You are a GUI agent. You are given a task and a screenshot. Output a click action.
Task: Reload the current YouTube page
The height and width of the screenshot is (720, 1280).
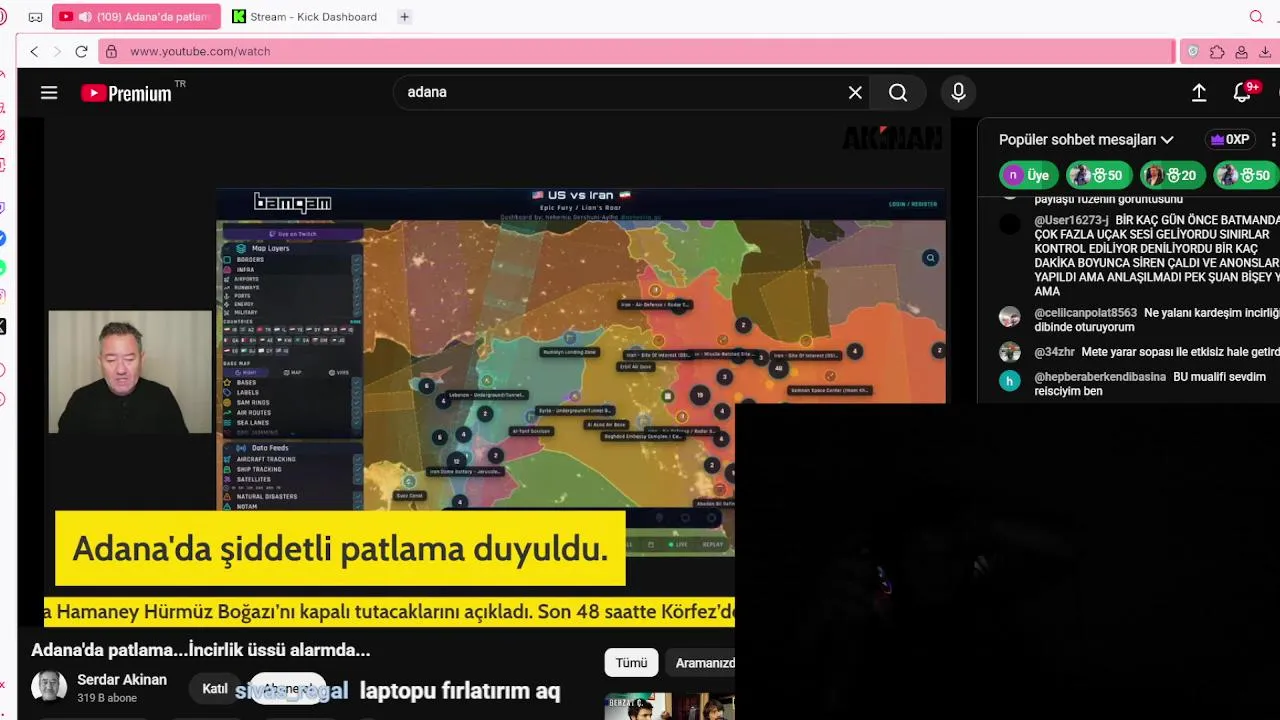pyautogui.click(x=81, y=51)
